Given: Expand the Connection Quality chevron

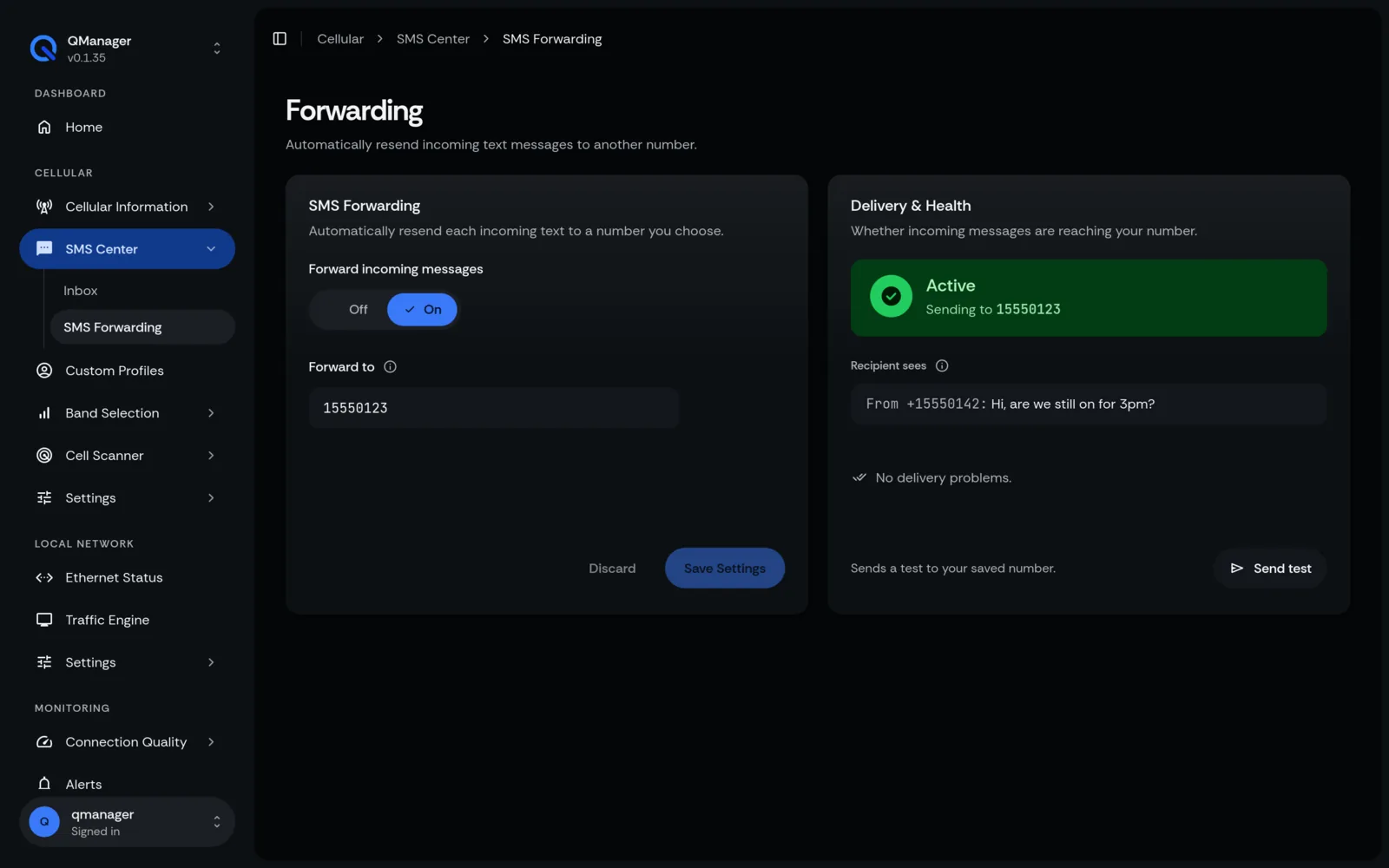Looking at the screenshot, I should 211,742.
